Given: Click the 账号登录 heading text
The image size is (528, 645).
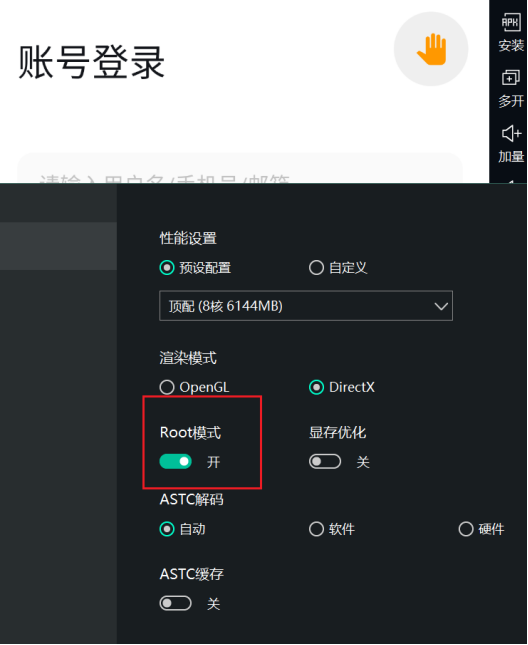Looking at the screenshot, I should (x=91, y=62).
